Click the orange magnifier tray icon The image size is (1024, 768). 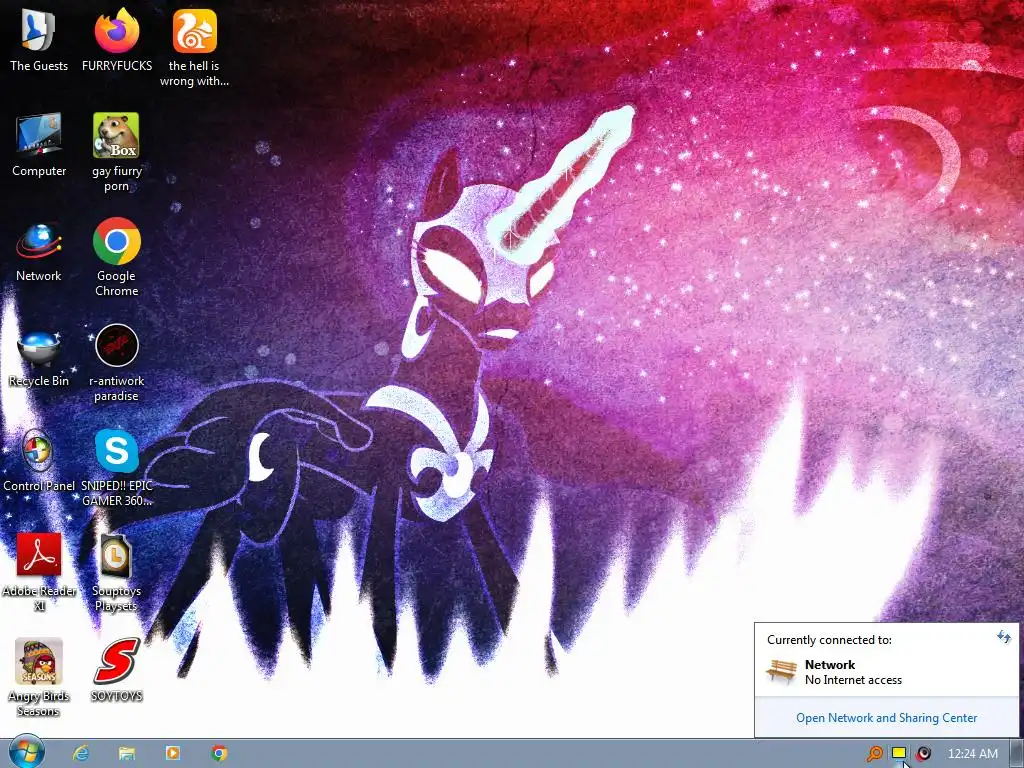(874, 754)
